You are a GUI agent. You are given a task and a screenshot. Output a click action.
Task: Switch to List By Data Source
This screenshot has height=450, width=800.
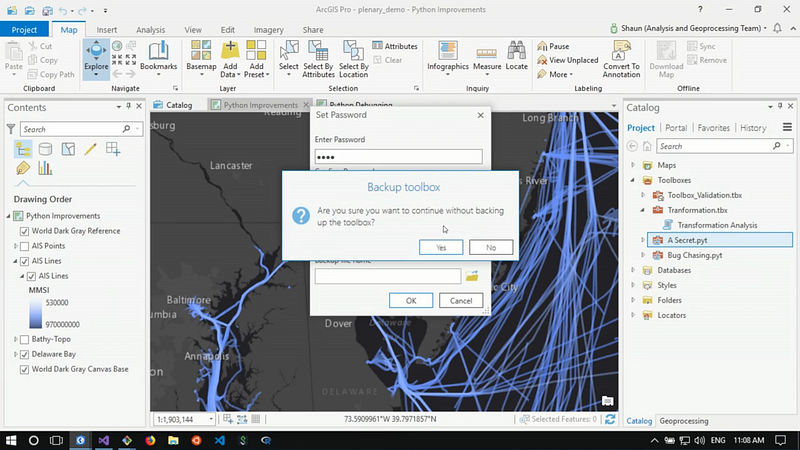click(x=45, y=149)
